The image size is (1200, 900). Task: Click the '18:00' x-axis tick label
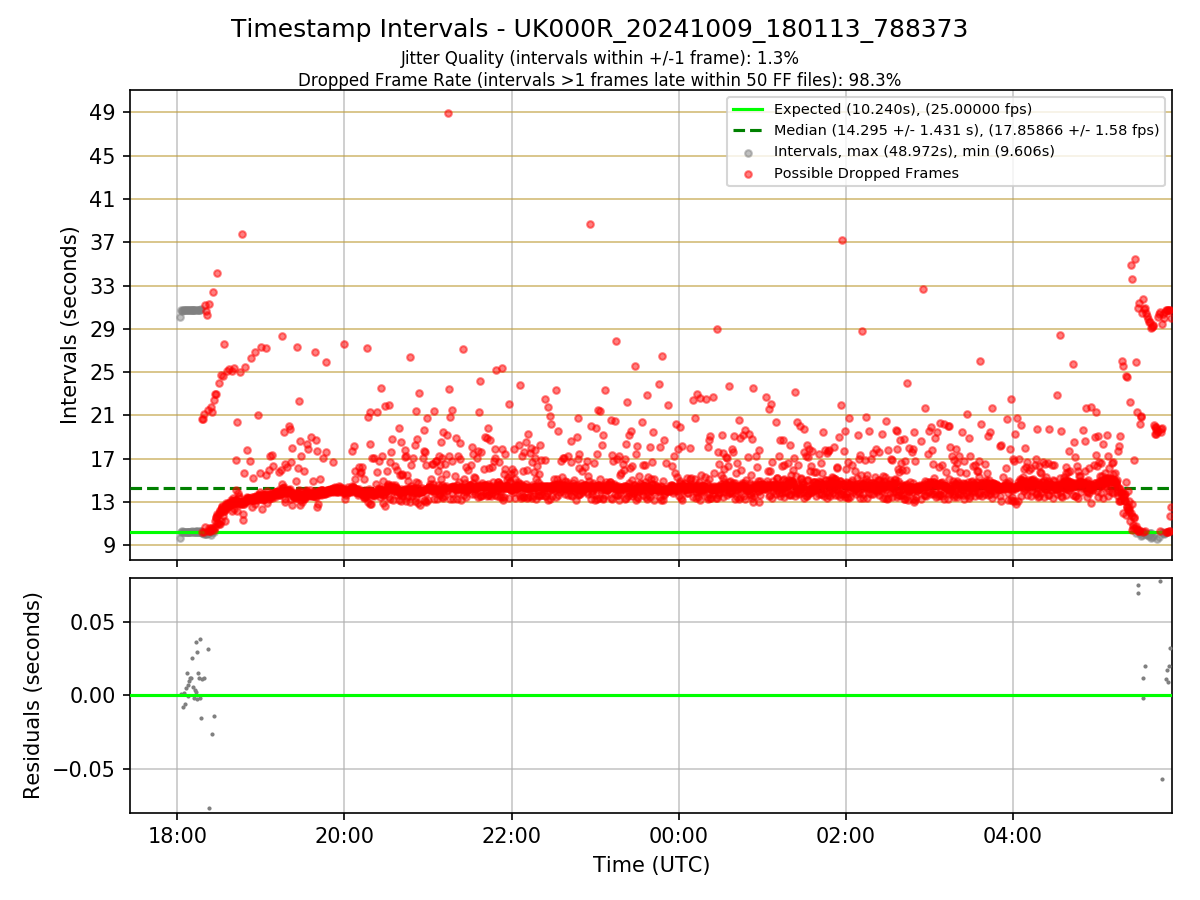pos(177,836)
